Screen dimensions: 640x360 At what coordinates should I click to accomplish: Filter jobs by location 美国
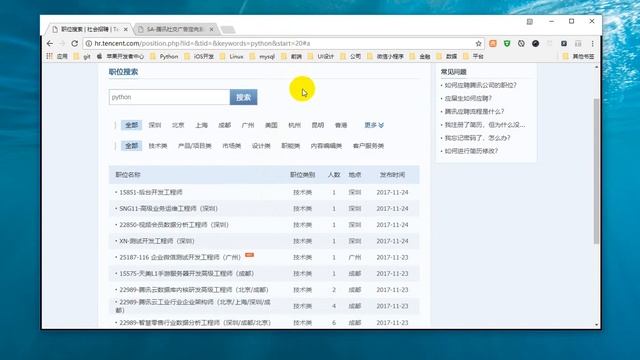271,125
